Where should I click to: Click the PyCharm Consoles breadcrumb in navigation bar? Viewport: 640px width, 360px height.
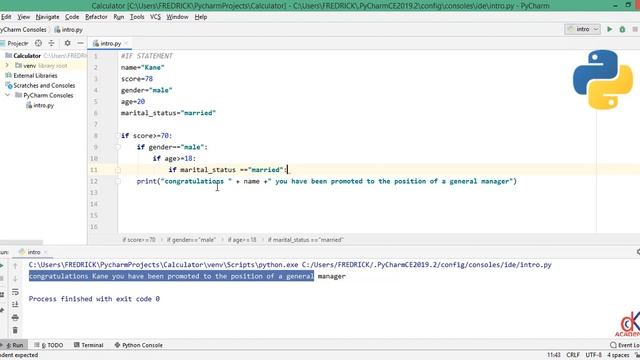click(23, 30)
